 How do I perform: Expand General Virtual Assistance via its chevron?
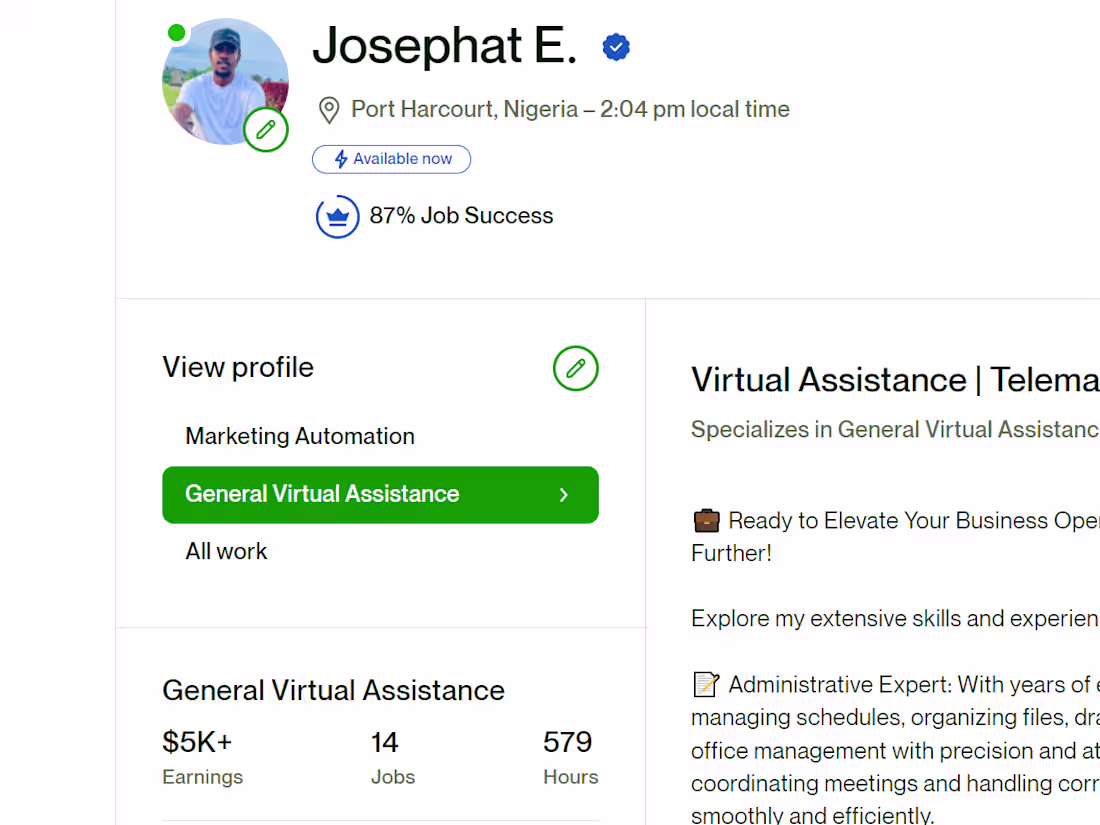(563, 494)
